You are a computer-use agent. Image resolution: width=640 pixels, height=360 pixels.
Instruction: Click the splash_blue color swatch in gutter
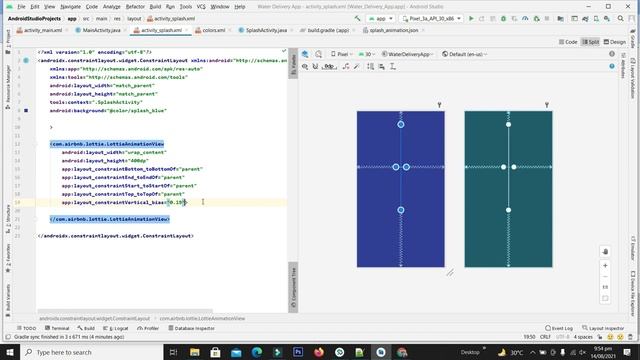(26, 111)
